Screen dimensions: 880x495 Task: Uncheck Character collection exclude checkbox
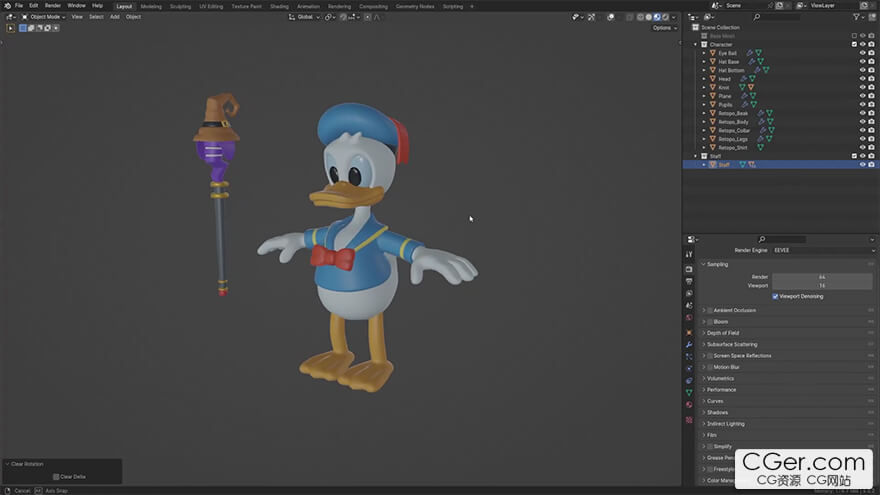(x=854, y=44)
